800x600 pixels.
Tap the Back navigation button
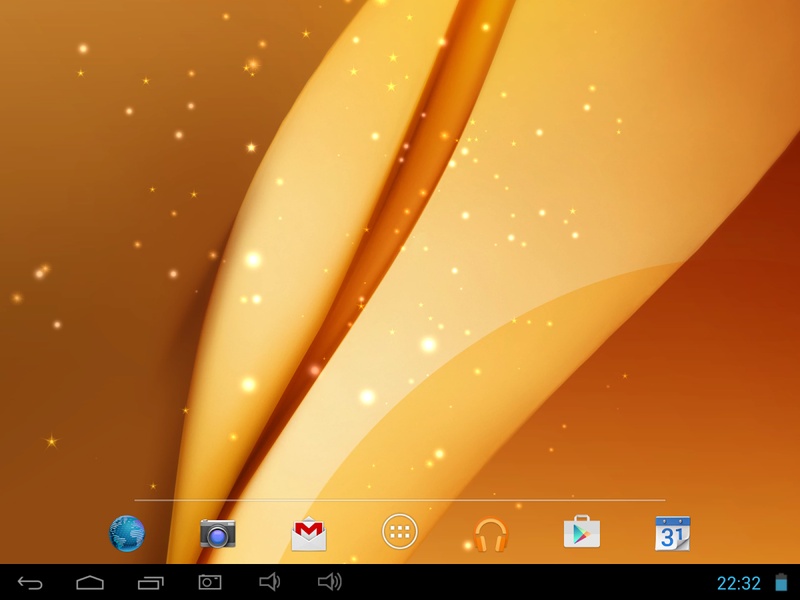tap(30, 582)
